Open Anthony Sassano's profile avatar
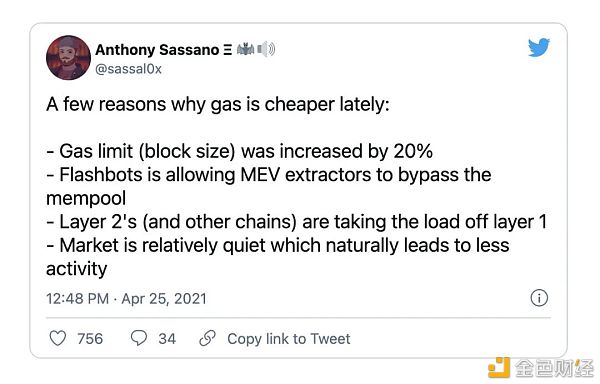Image resolution: width=600 pixels, height=384 pixels. pos(68,58)
